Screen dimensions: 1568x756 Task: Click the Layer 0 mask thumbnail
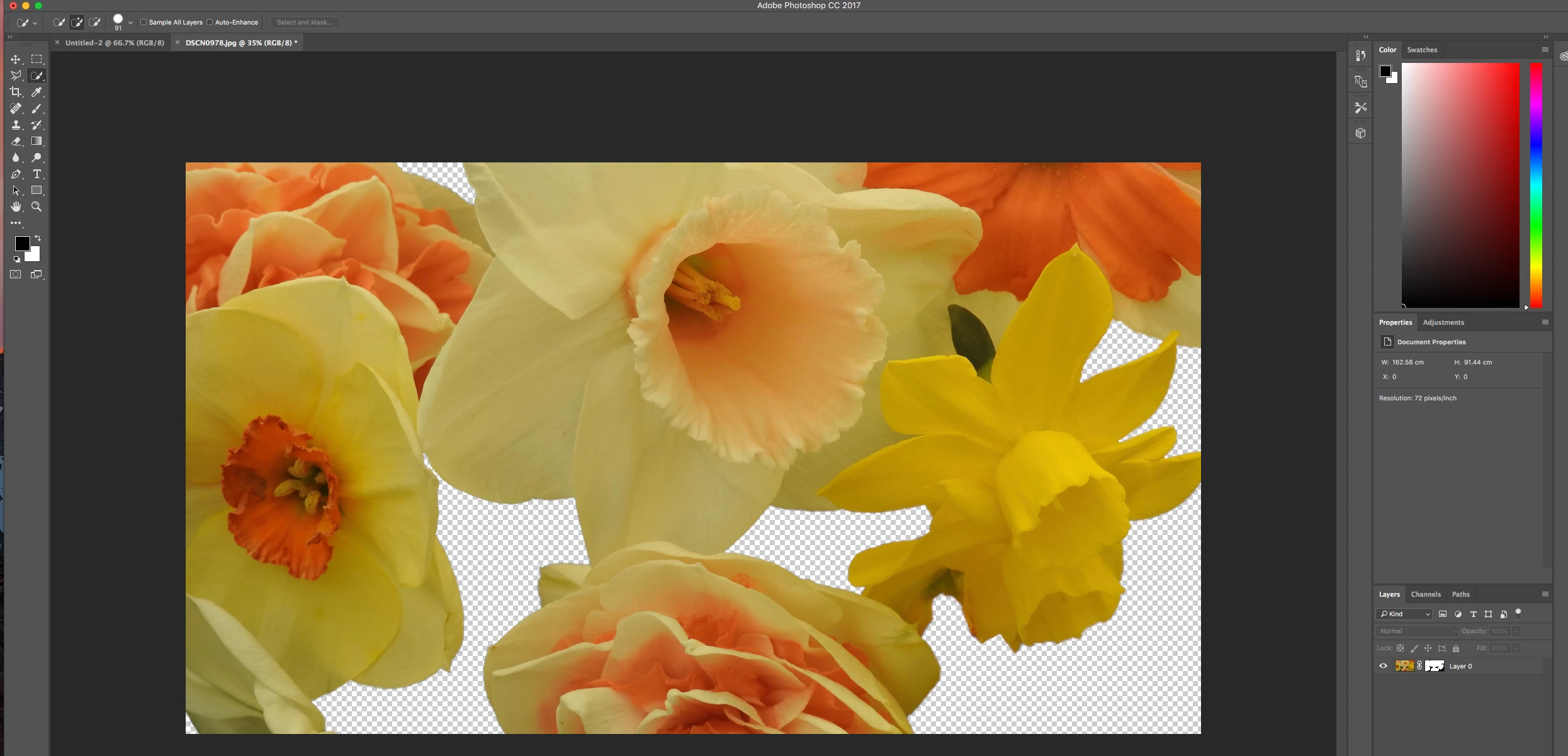1435,666
